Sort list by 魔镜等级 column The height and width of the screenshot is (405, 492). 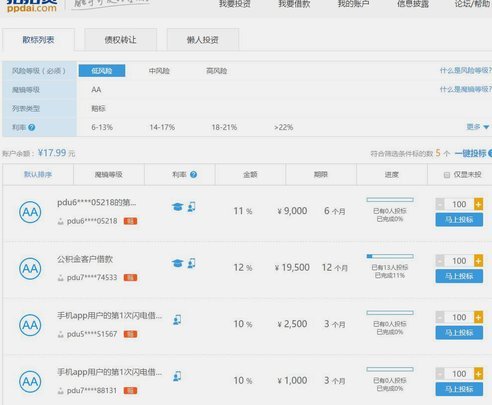pos(109,174)
